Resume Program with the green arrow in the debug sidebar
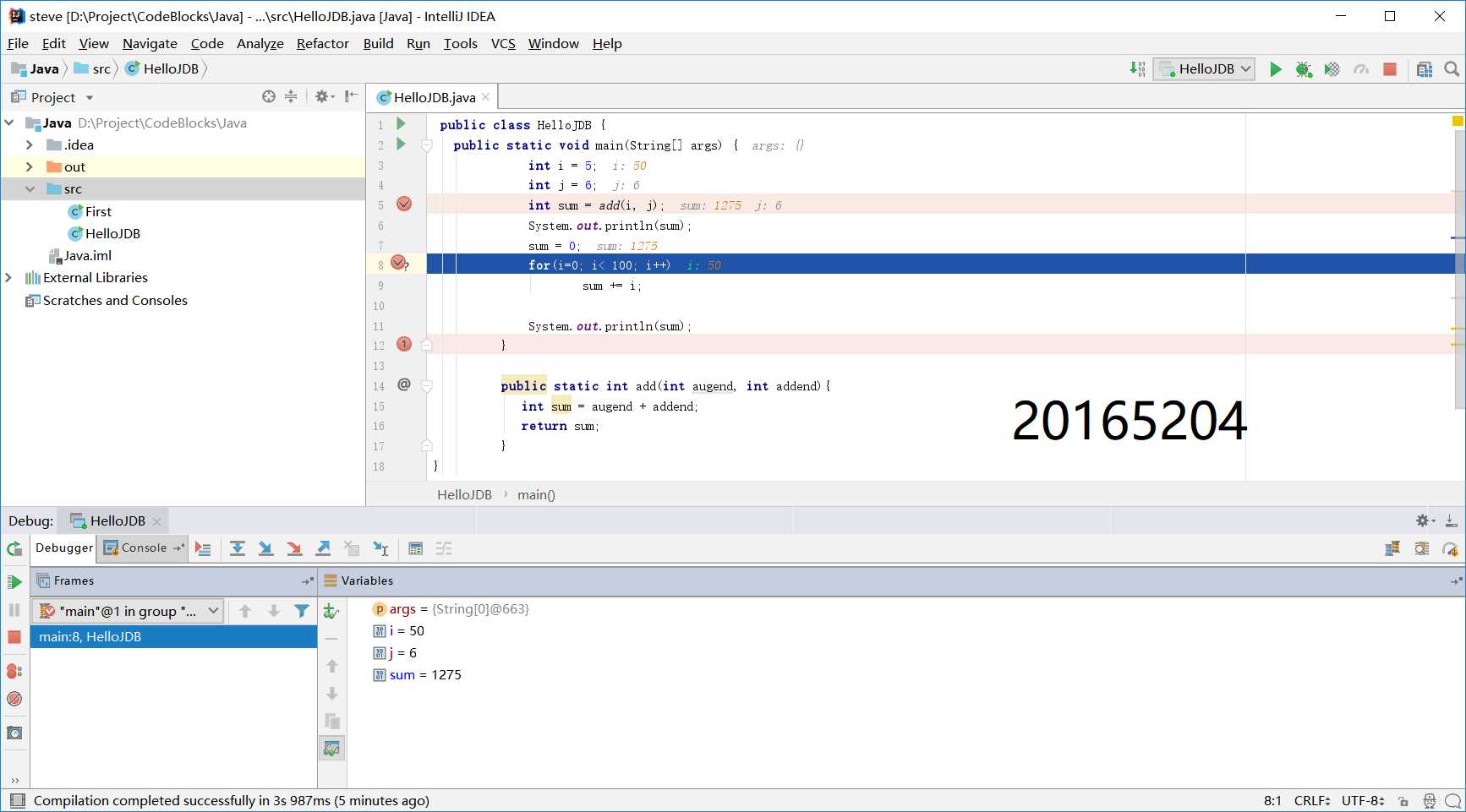 pos(14,582)
